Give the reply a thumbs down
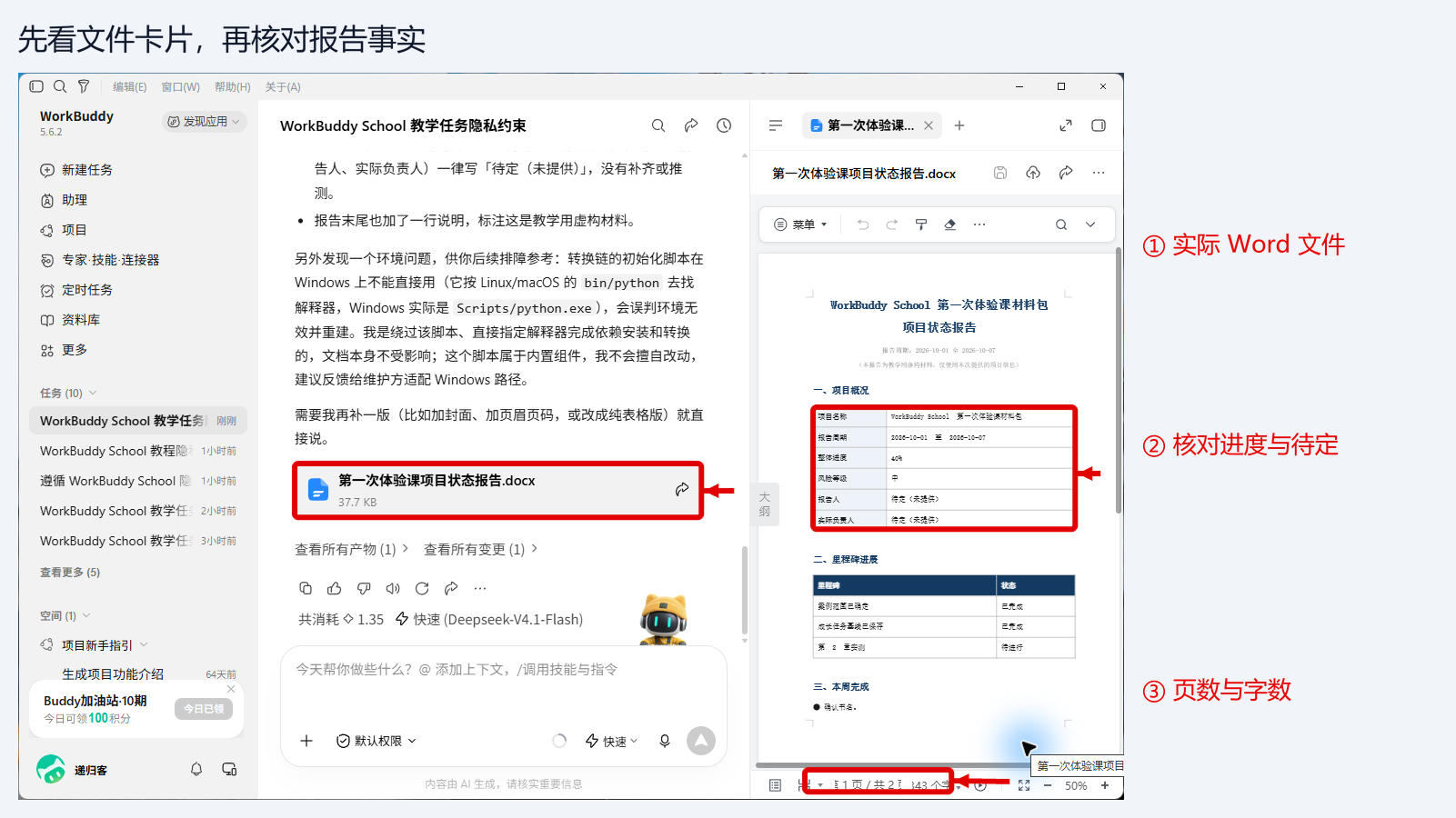1456x818 pixels. (x=364, y=588)
